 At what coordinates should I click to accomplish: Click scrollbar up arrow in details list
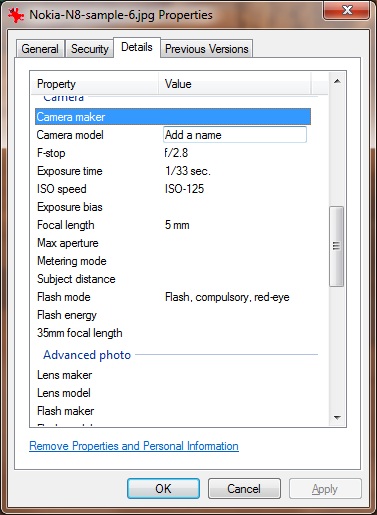(x=337, y=81)
